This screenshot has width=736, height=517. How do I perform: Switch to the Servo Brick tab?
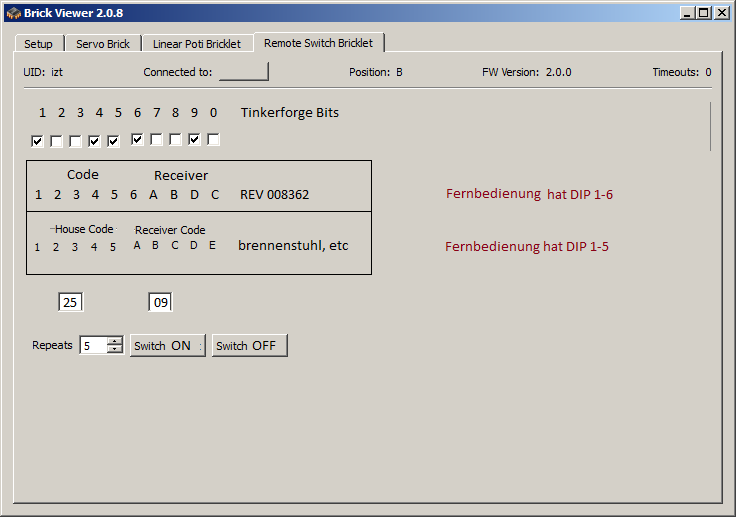103,44
